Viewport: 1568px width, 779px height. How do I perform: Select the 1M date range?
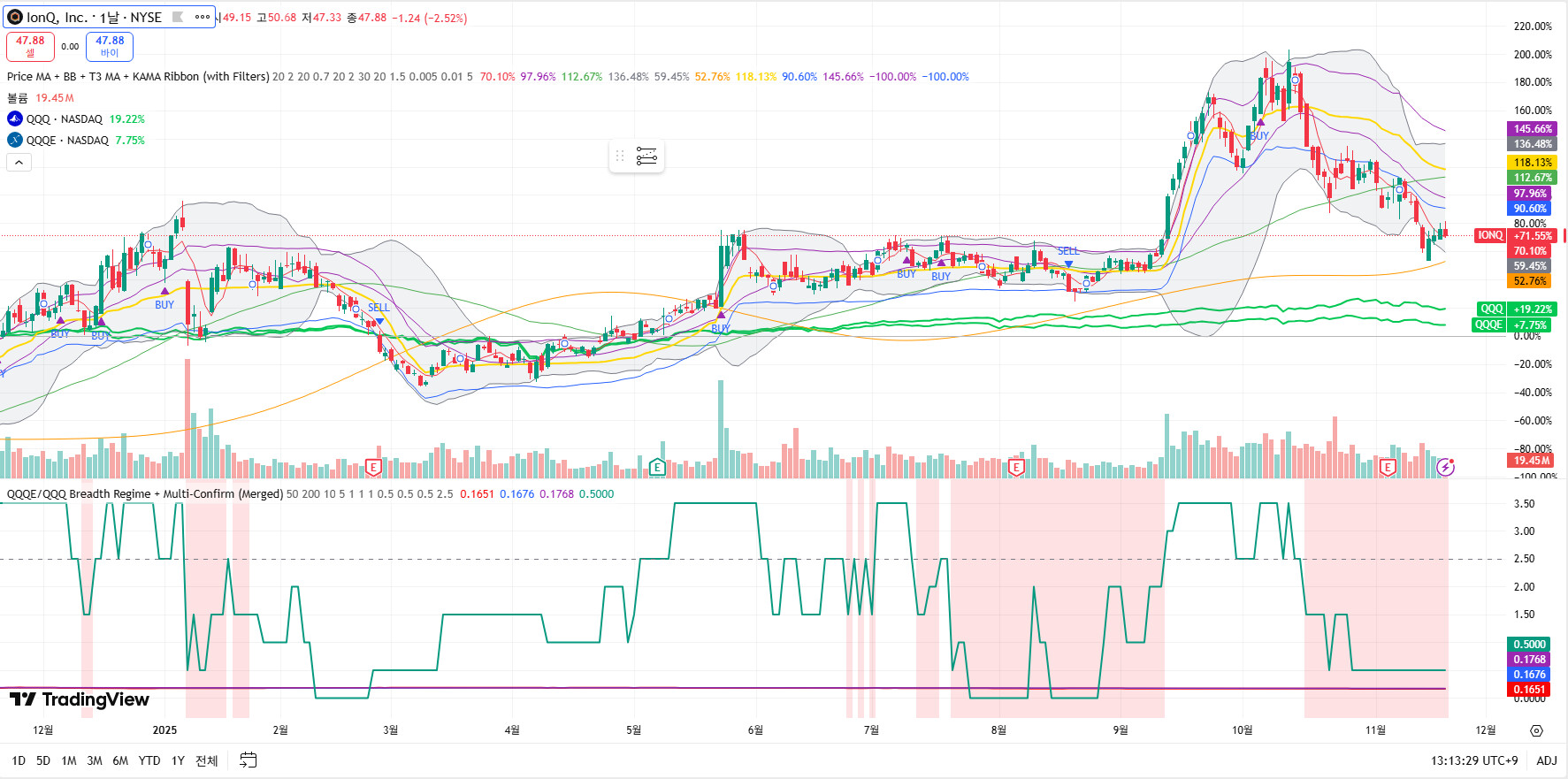(x=69, y=760)
